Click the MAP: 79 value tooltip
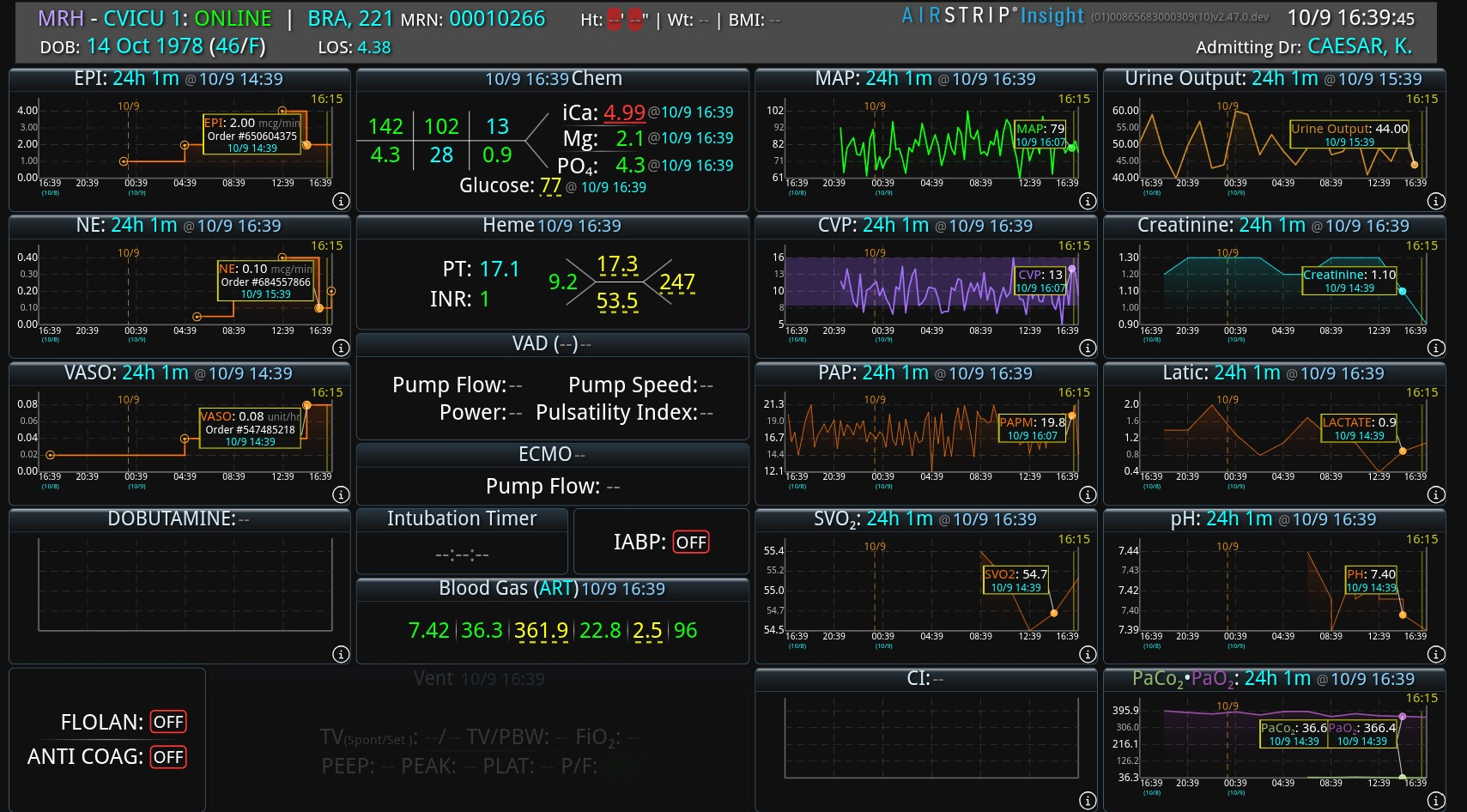 pos(1040,135)
